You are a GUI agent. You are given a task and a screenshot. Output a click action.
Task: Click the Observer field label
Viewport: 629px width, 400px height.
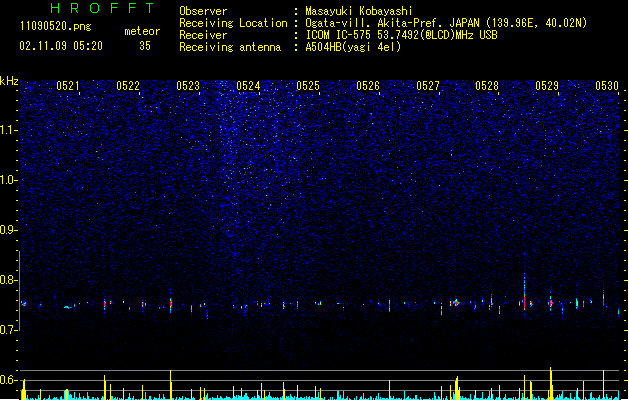[x=203, y=11]
